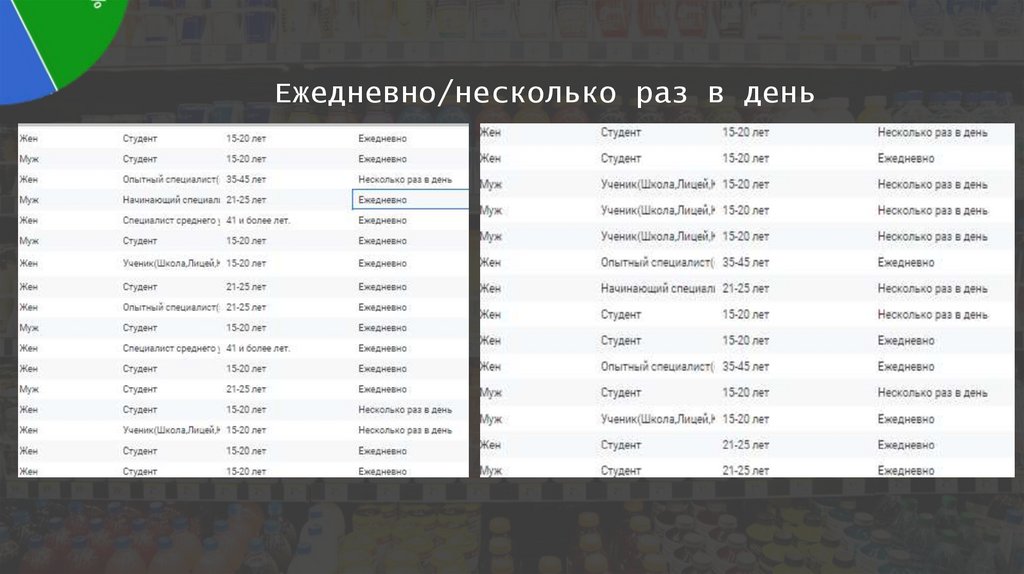This screenshot has width=1024, height=574.
Task: Click 'Несколько раз в день' in left Студент row
Action: tap(405, 409)
